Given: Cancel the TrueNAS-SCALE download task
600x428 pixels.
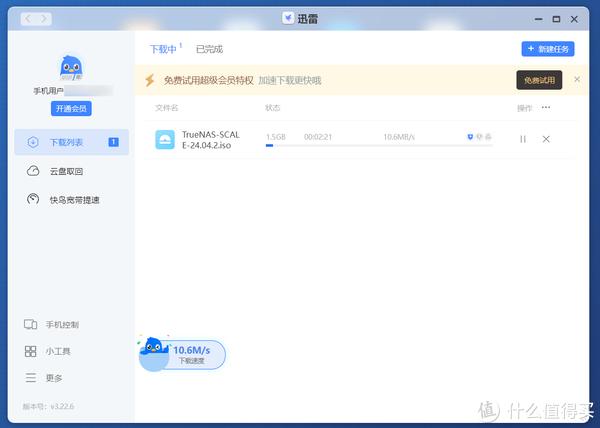Looking at the screenshot, I should pyautogui.click(x=546, y=139).
